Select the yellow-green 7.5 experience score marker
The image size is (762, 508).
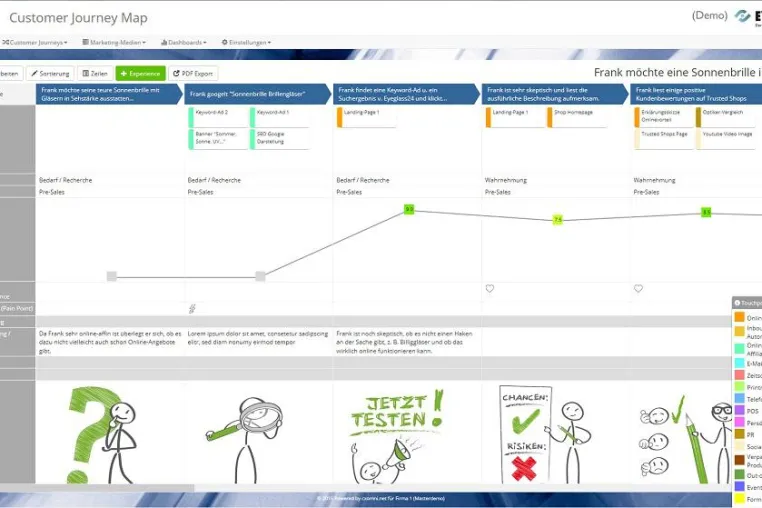pyautogui.click(x=558, y=220)
